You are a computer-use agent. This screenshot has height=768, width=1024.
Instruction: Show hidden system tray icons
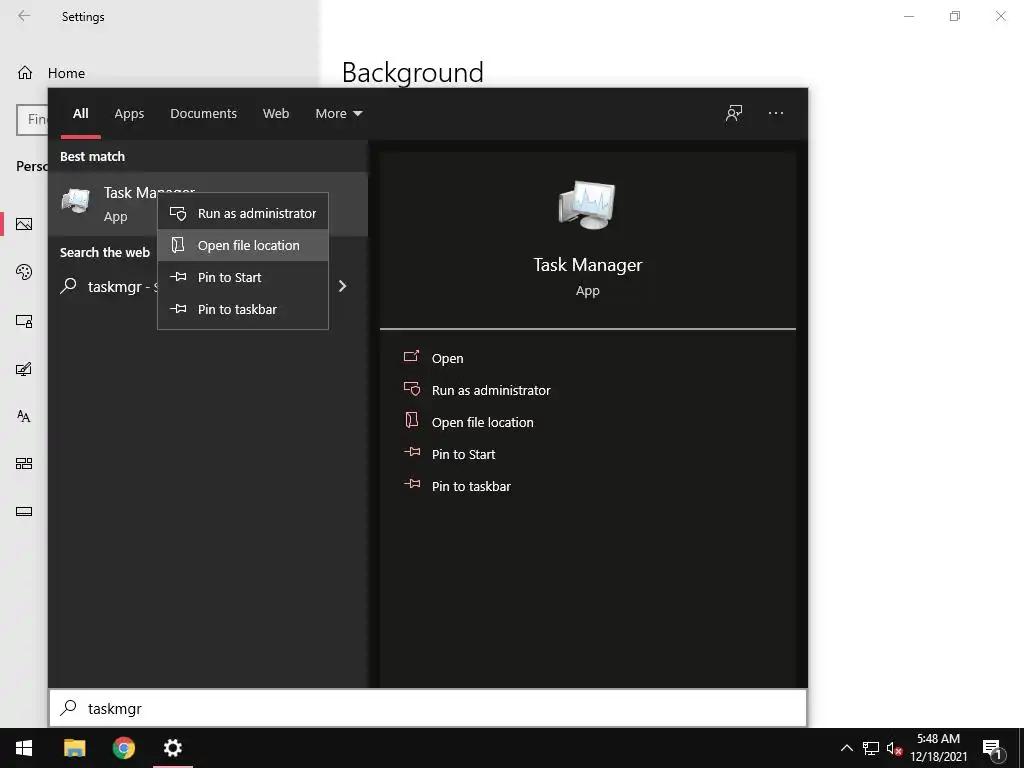846,748
